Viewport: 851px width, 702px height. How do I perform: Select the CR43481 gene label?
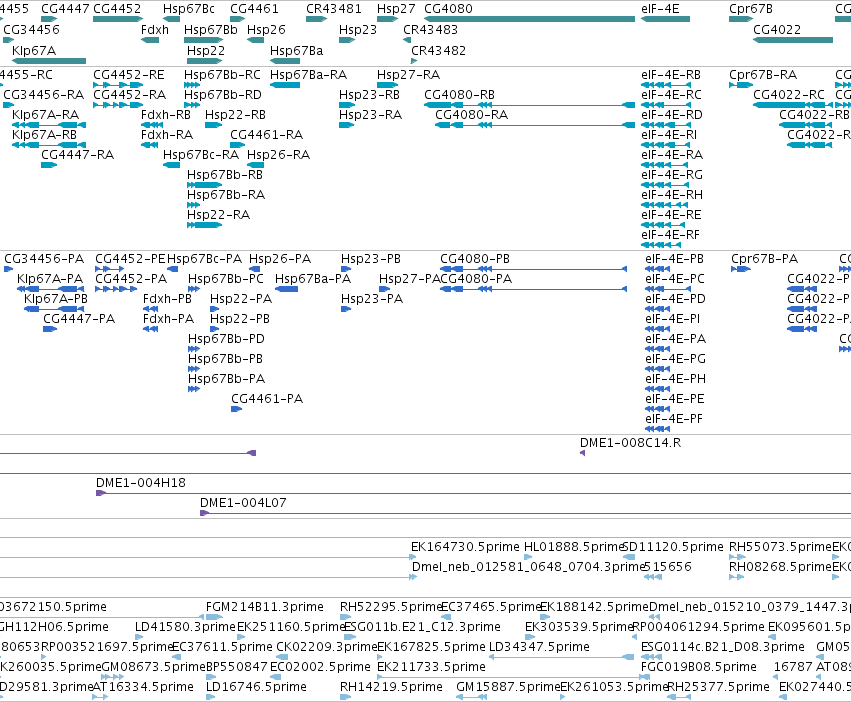pos(333,9)
